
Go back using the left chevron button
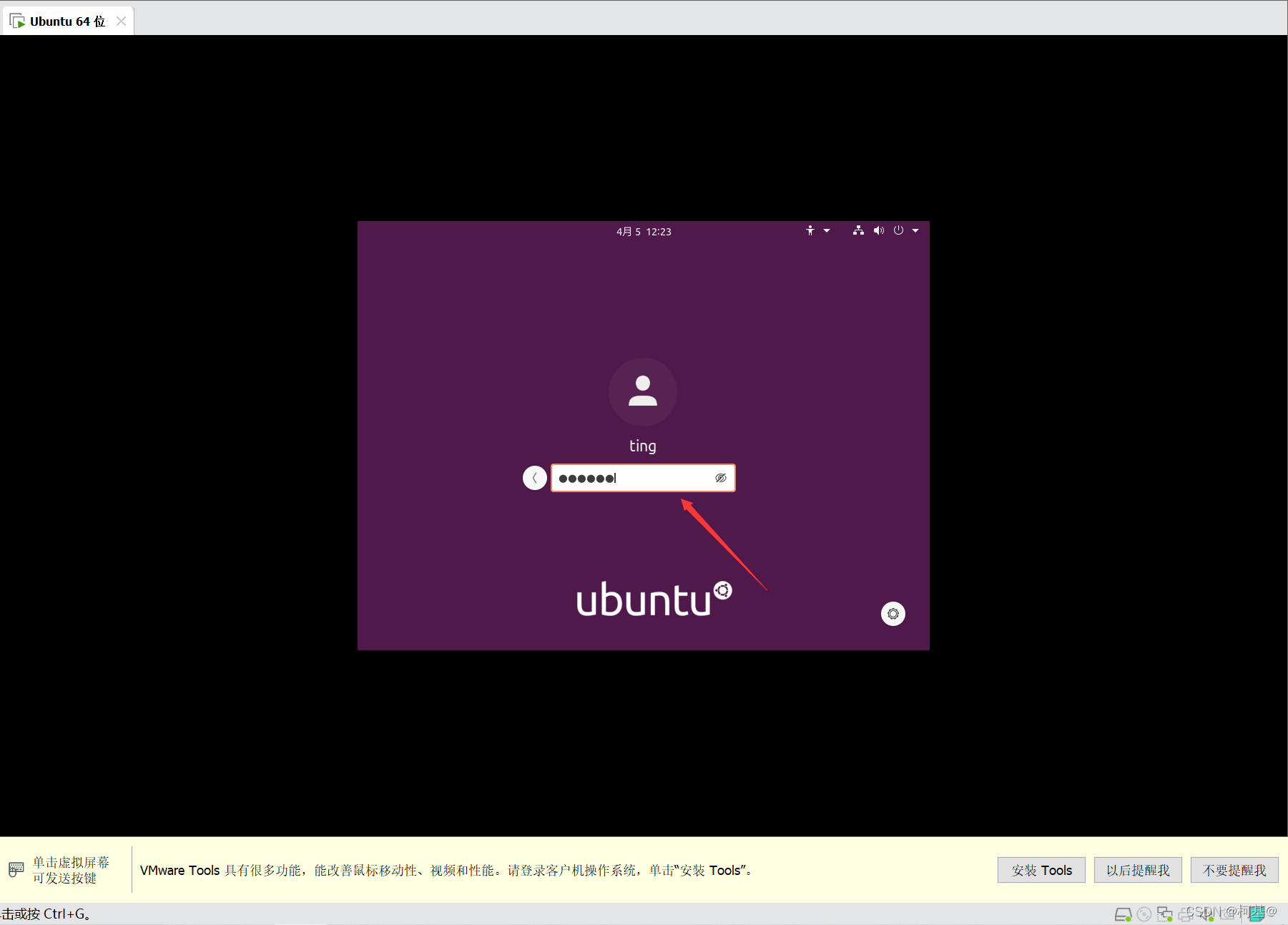(x=534, y=477)
